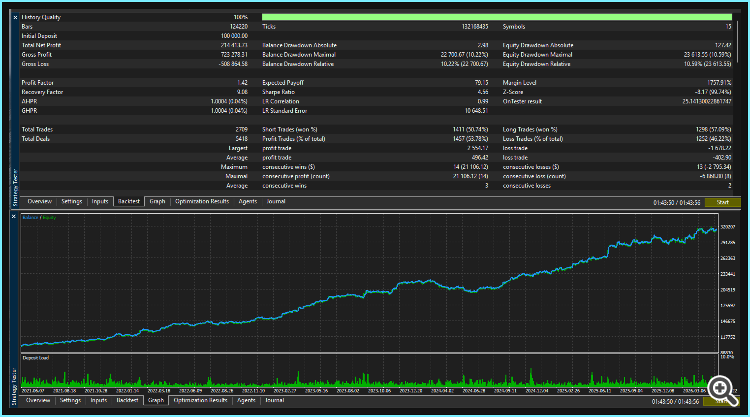This screenshot has width=750, height=417.
Task: Open Graph tab in the report panel
Action: click(157, 201)
